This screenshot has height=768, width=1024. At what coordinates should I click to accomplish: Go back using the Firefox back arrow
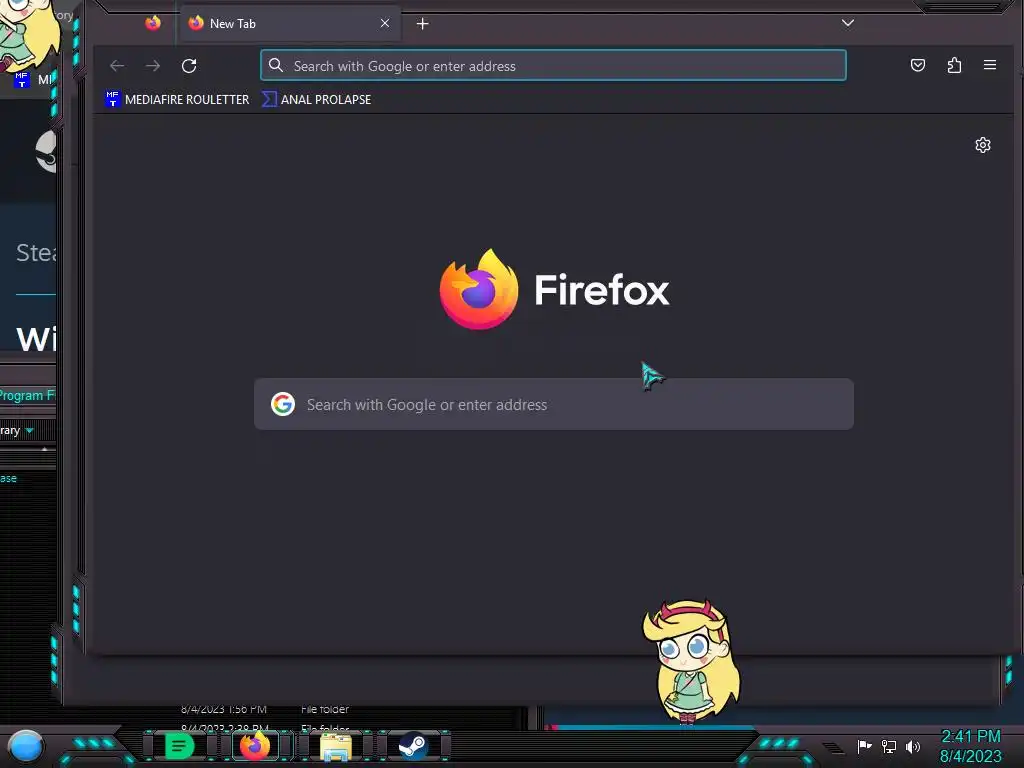[x=117, y=66]
